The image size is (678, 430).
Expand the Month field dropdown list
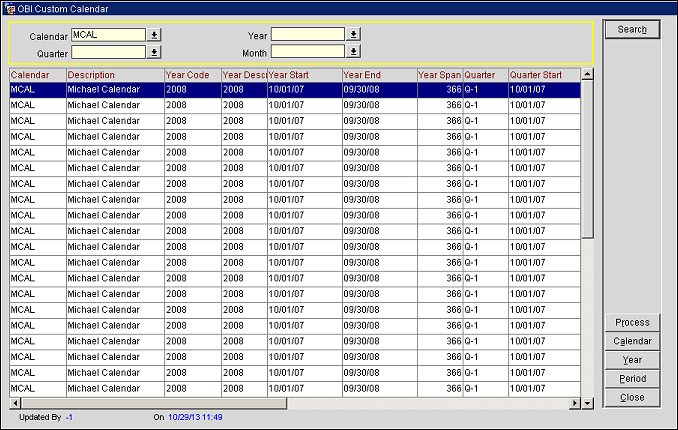(354, 51)
